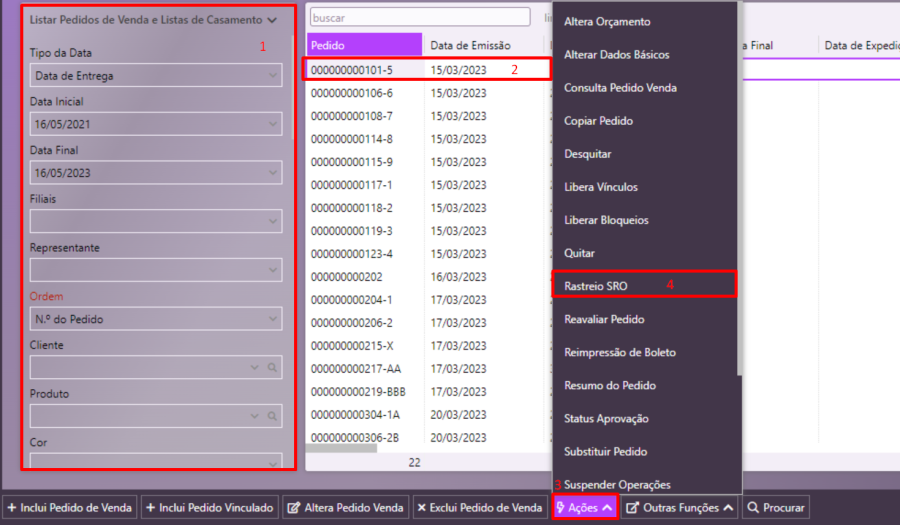Click the 16/03/2023 emission date cell

[x=458, y=277]
